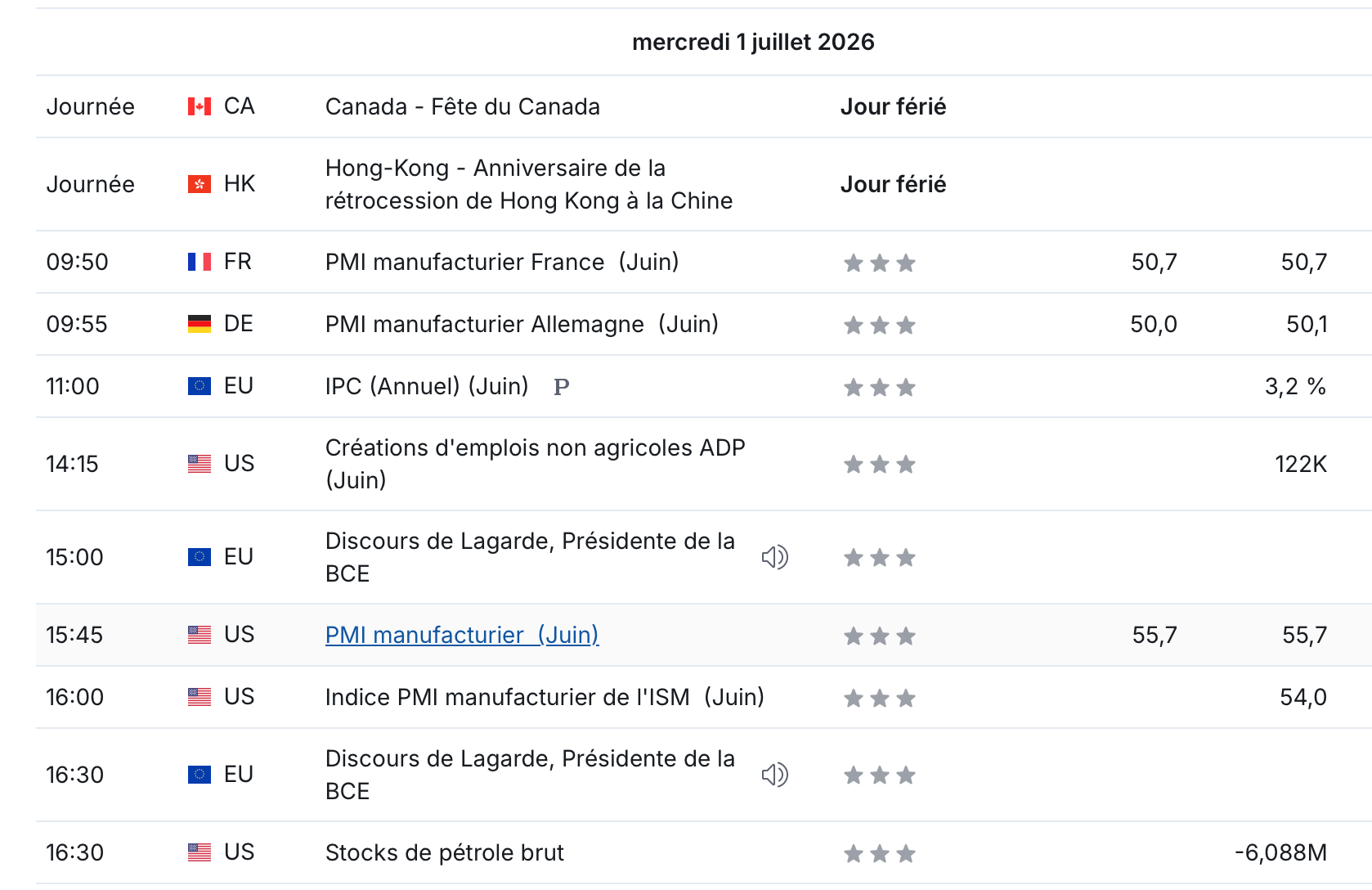Screen dimensions: 1372x890
Task: Click the Stocks de pétrole brut event
Action: pos(445,852)
